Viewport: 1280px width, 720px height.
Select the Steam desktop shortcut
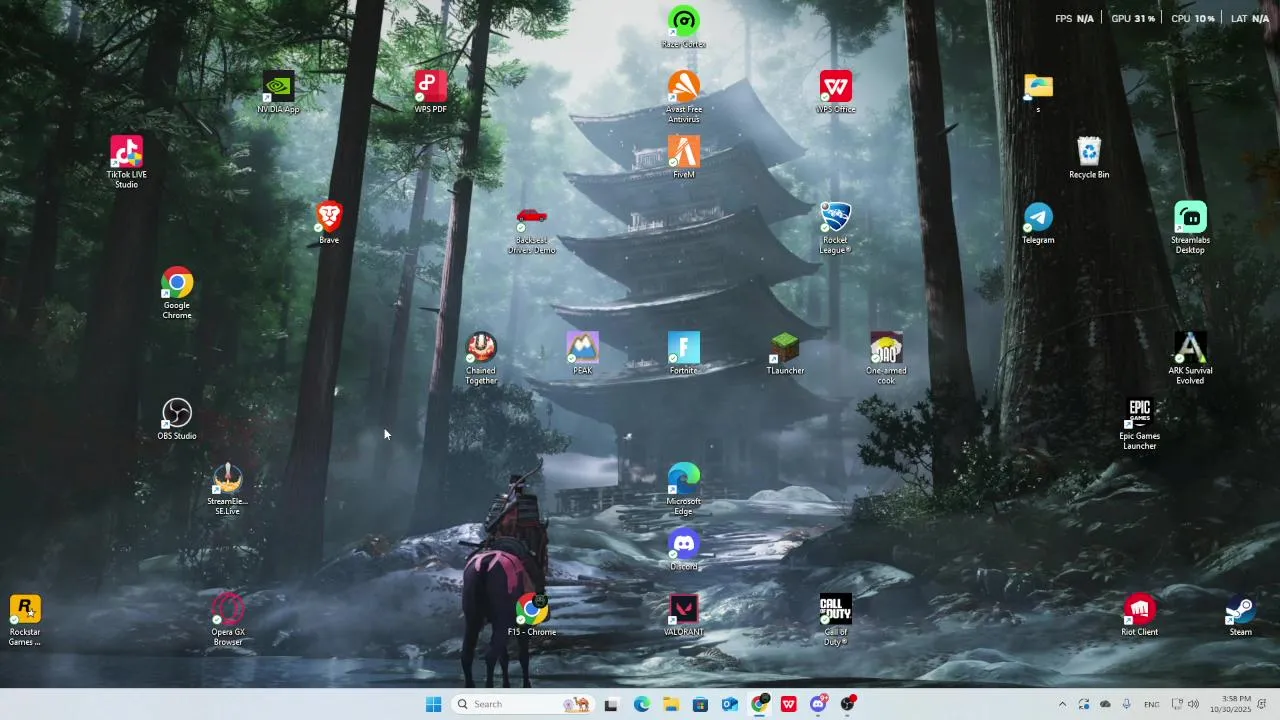point(1241,615)
